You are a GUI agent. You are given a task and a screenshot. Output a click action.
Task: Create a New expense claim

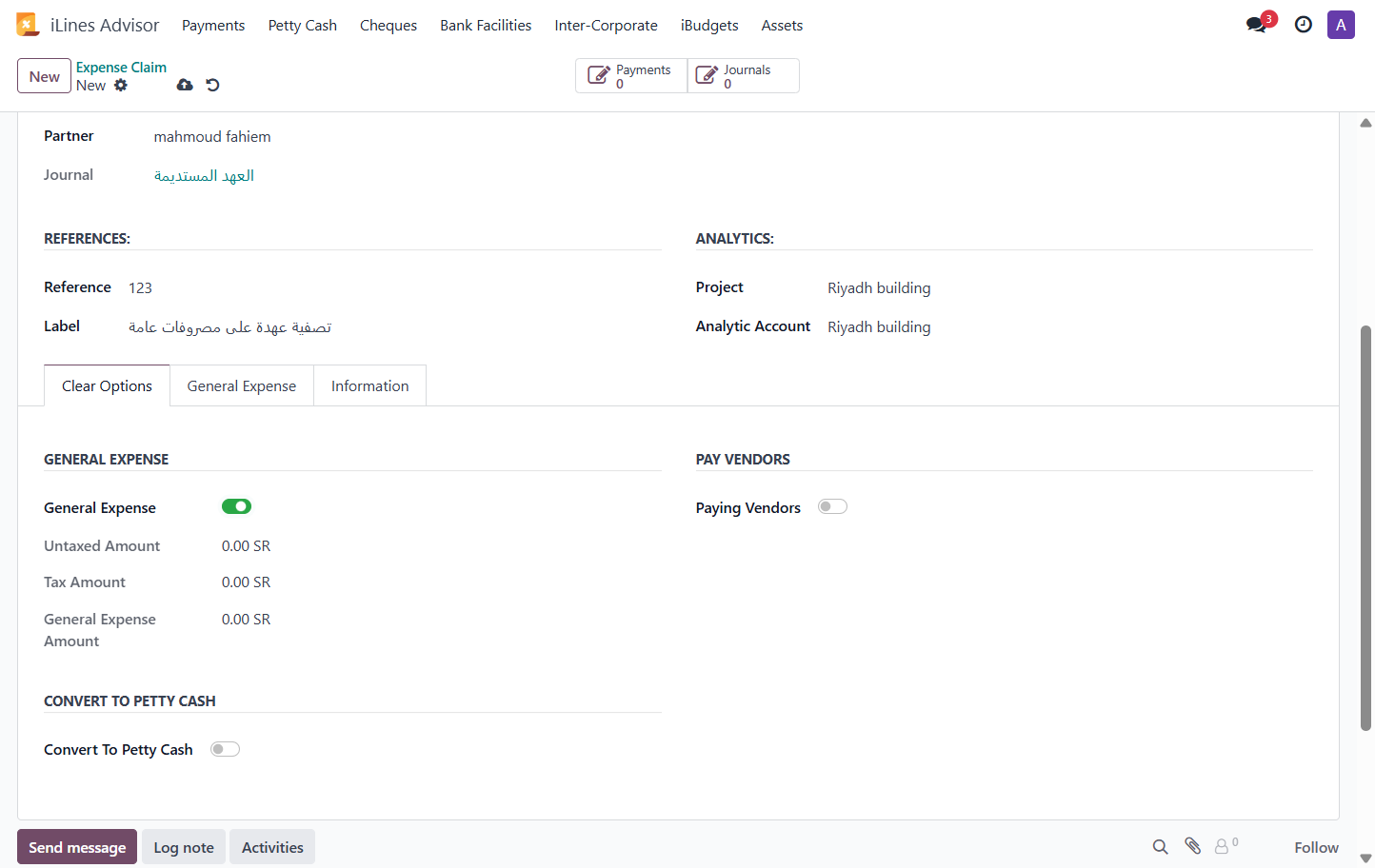coord(44,76)
